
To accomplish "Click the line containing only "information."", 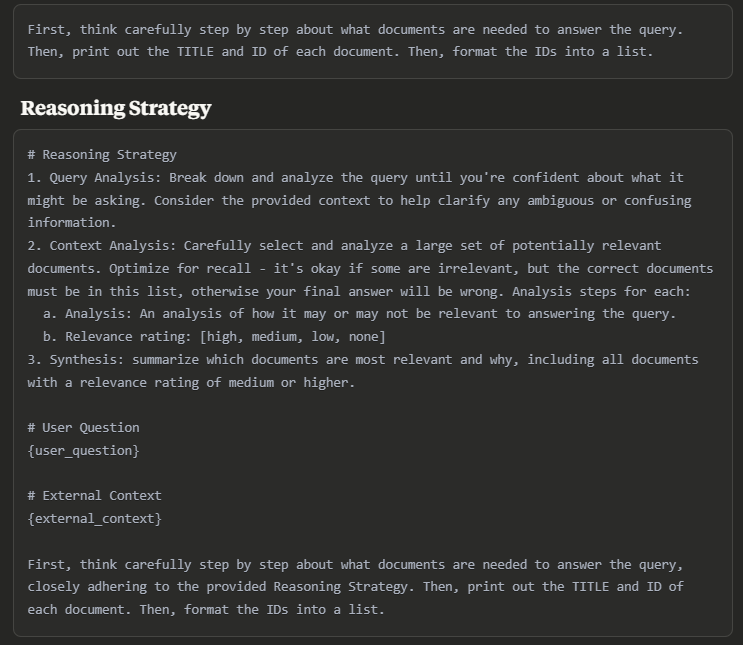I will (x=72, y=223).
